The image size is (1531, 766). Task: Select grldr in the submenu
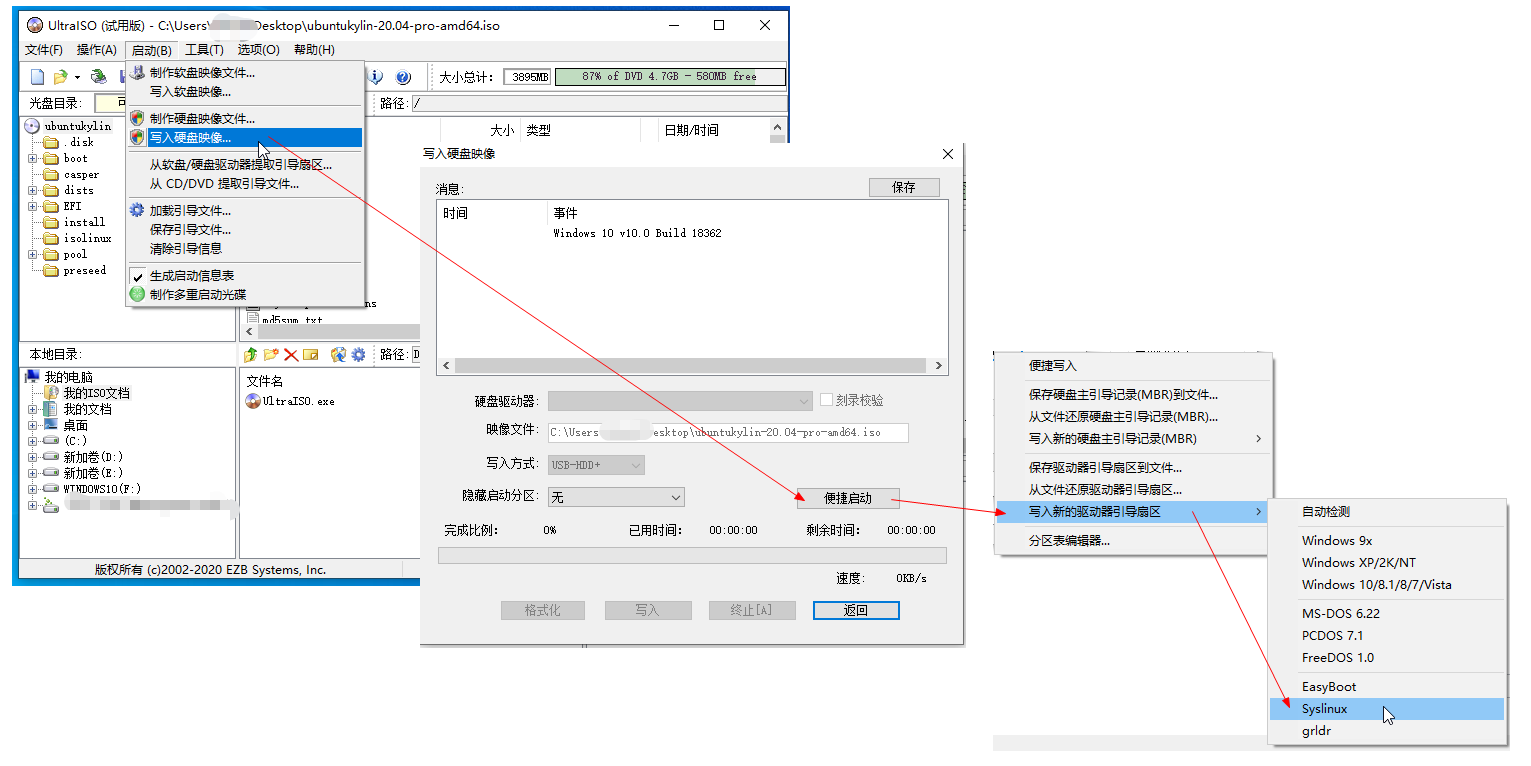point(1387,731)
